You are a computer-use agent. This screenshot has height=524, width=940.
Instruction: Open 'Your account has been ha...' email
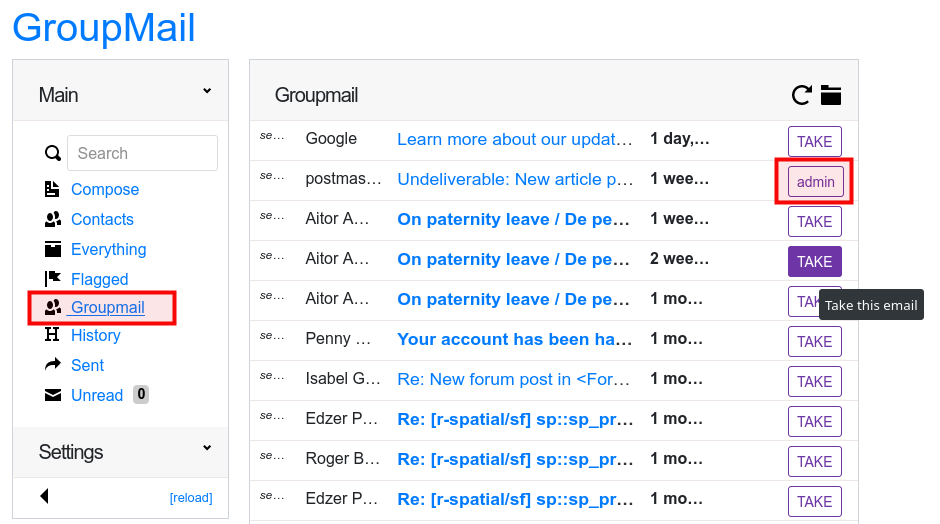pos(514,339)
